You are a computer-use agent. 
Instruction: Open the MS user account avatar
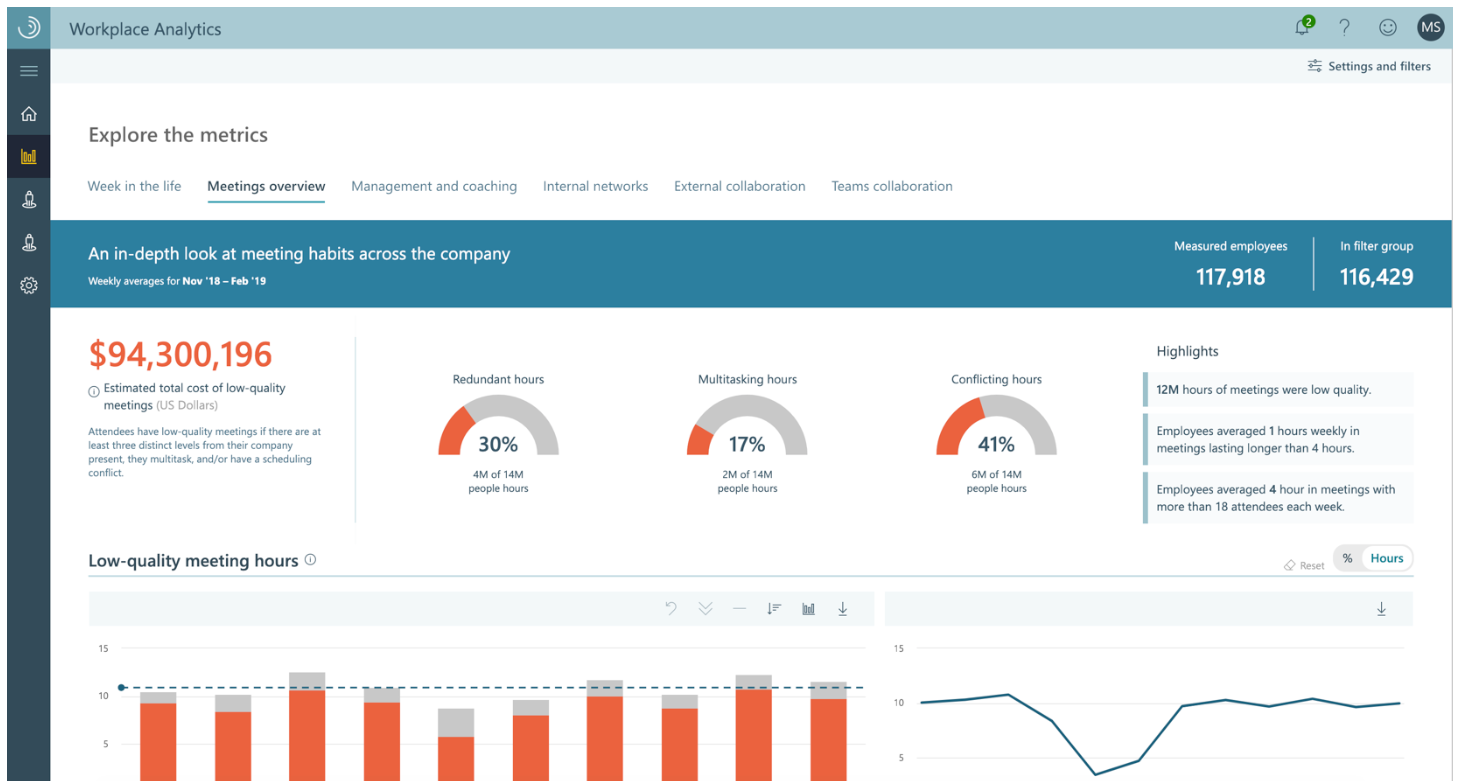1430,28
